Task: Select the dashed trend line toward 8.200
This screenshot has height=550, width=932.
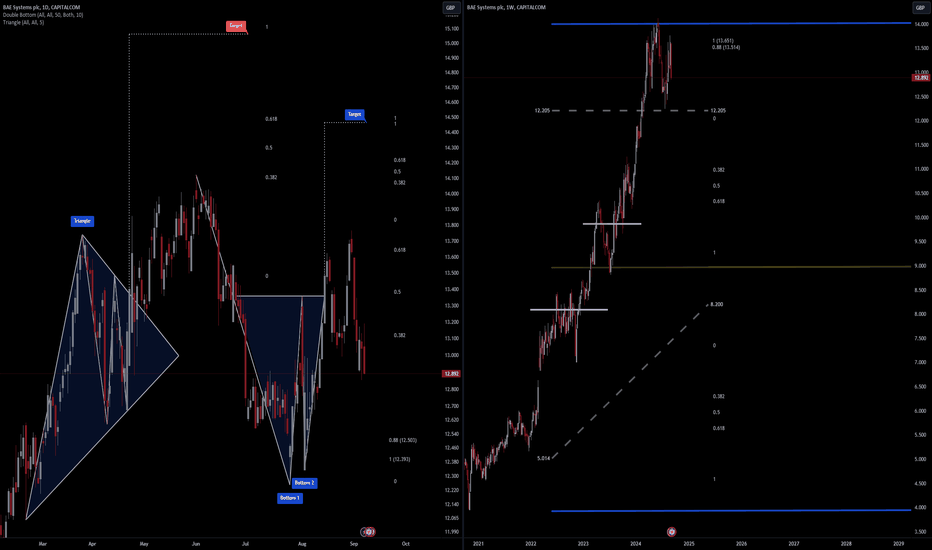Action: tap(630, 381)
